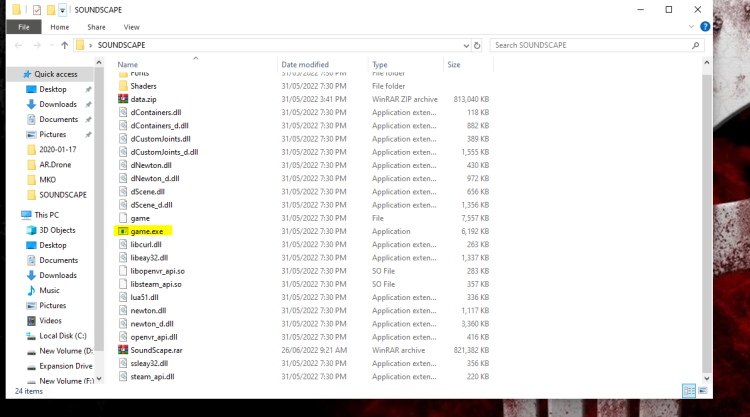The width and height of the screenshot is (750, 417).
Task: Select the dContainers.dll file icon
Action: coord(123,112)
